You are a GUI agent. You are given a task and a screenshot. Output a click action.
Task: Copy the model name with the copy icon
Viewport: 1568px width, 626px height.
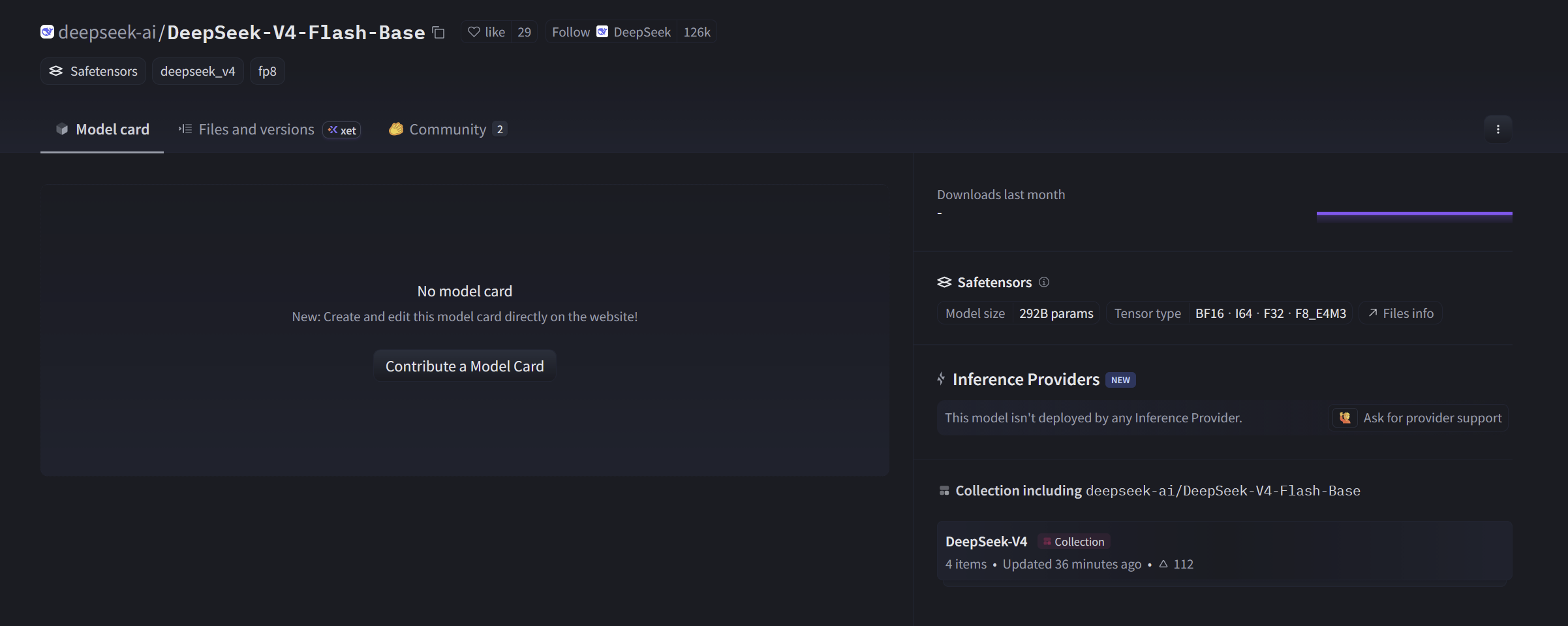click(438, 33)
